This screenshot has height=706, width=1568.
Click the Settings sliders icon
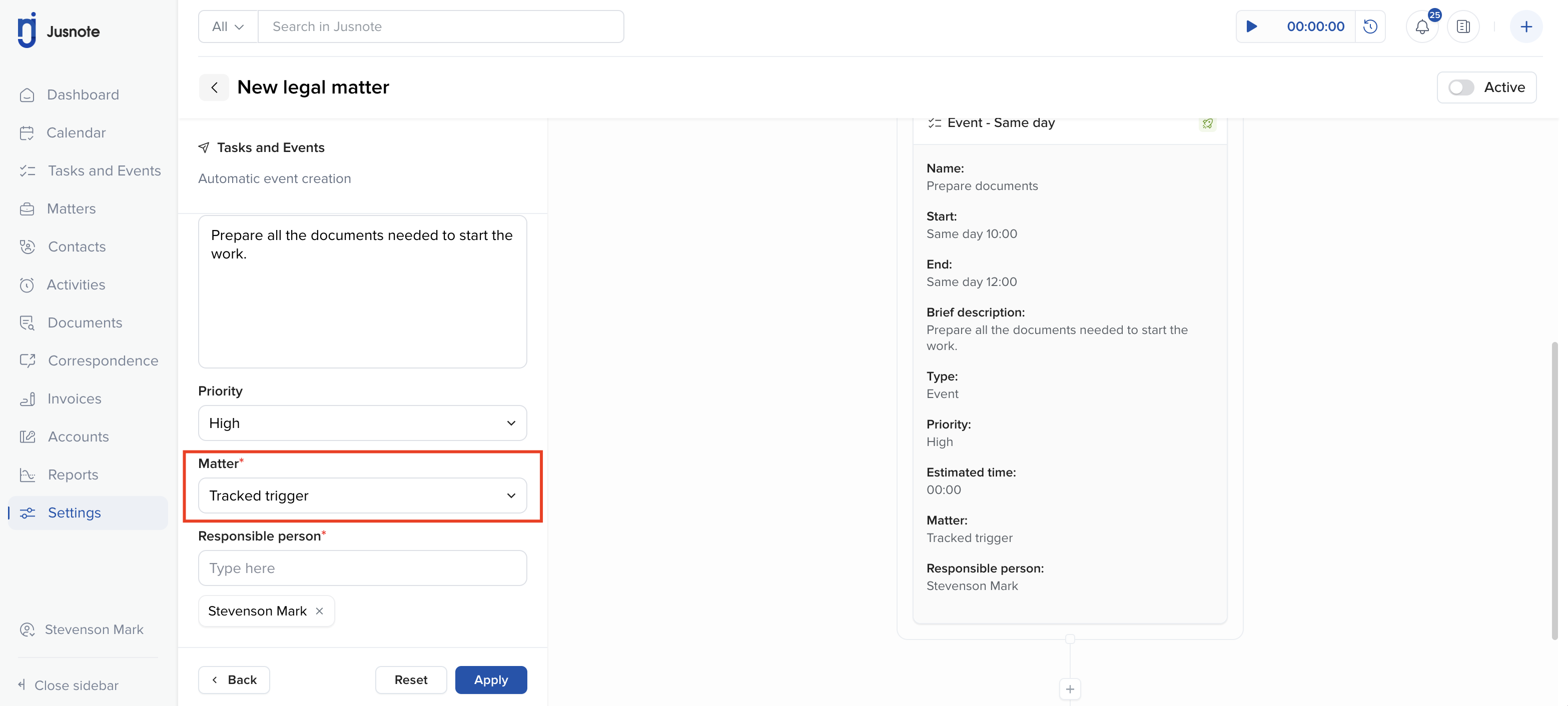pos(27,512)
